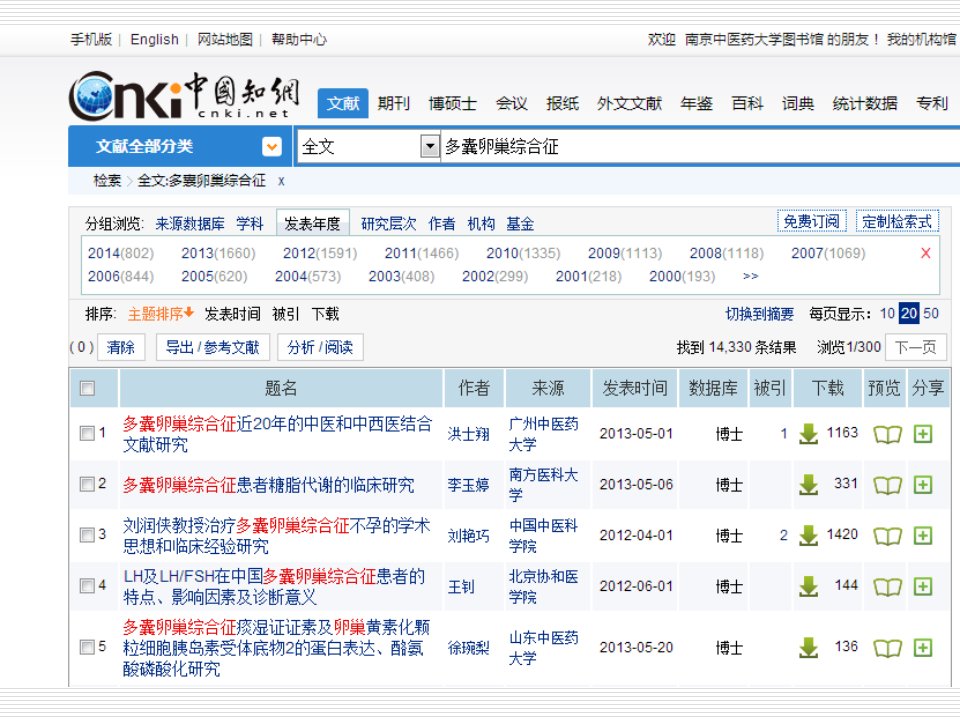The width and height of the screenshot is (960, 720).
Task: Group results by 来源数据库
Action: click(x=190, y=224)
